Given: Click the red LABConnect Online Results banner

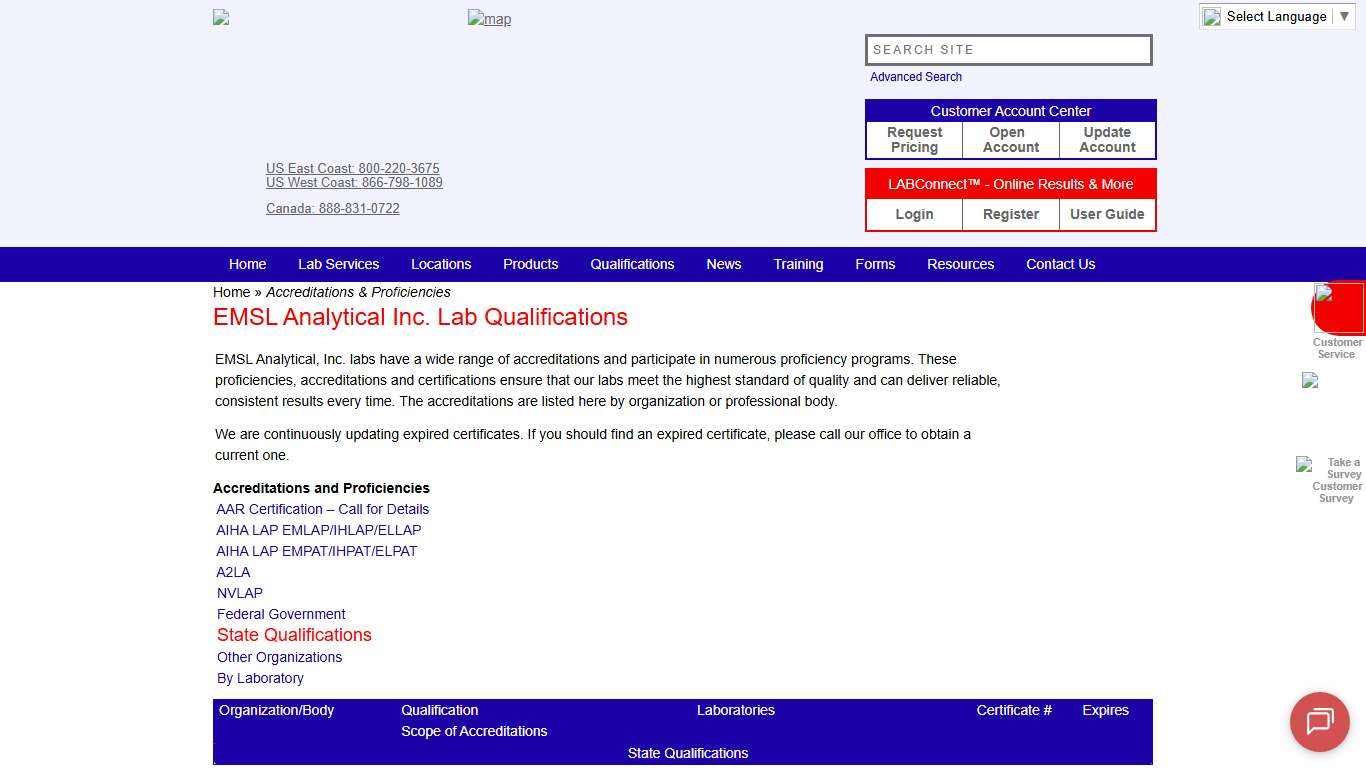Looking at the screenshot, I should [1010, 184].
